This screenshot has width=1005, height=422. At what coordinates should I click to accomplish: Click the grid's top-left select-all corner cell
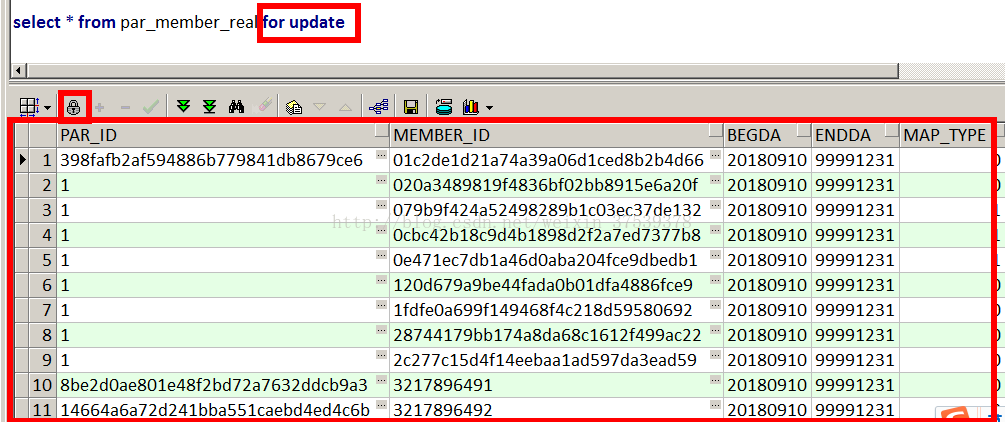click(x=22, y=135)
